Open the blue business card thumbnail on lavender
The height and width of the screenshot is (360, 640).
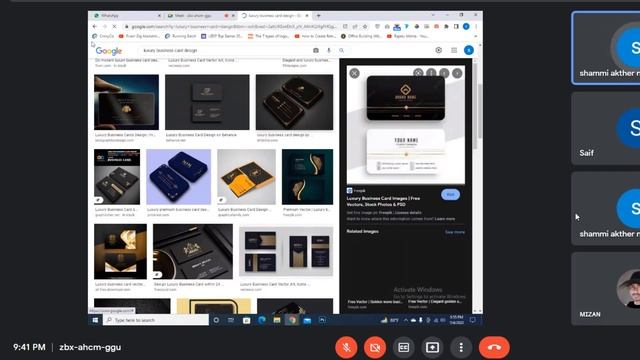[x=179, y=177]
